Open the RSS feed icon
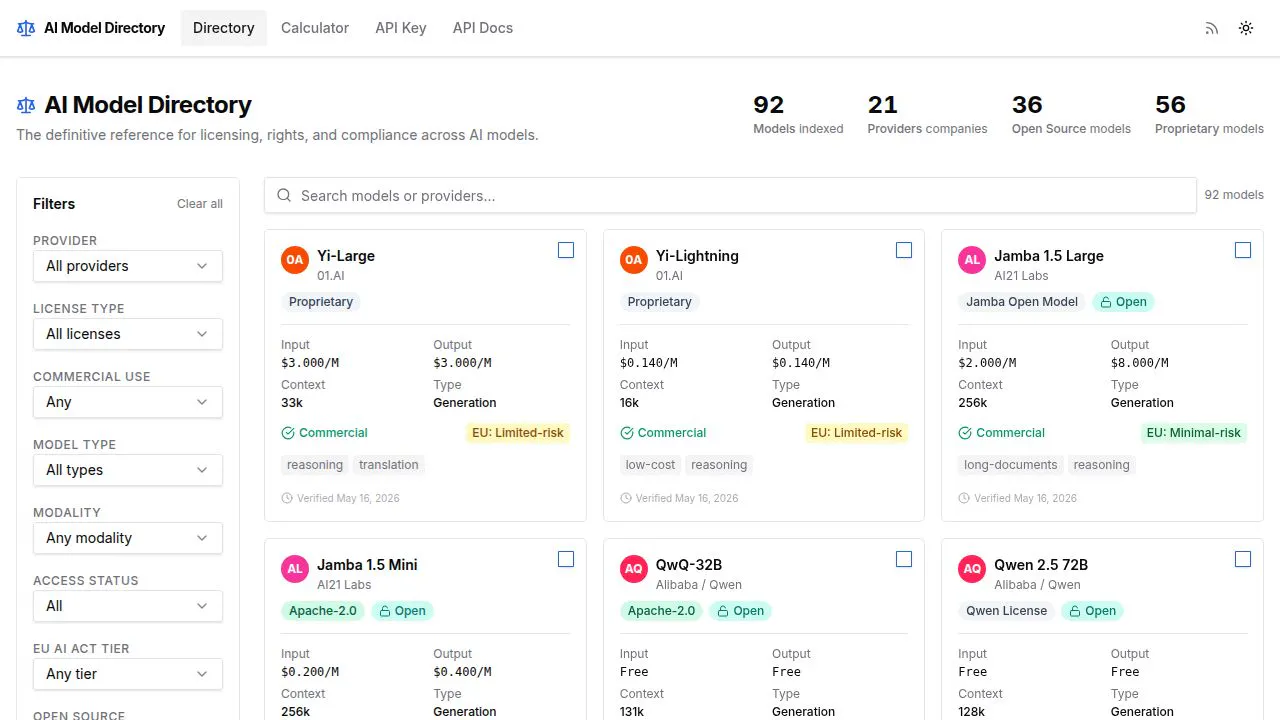 [x=1212, y=28]
